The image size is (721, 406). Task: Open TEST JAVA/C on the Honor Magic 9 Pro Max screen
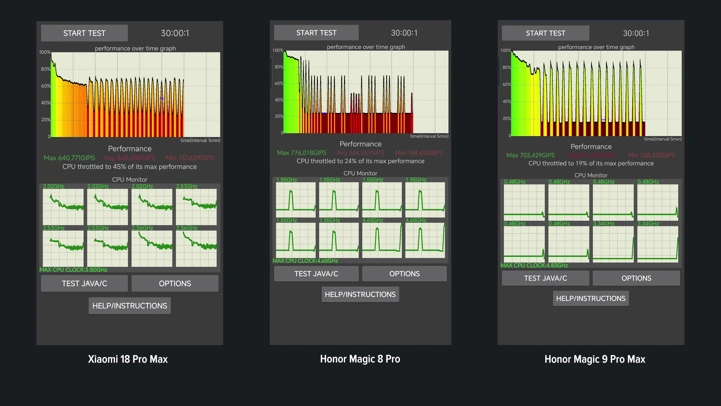click(x=545, y=278)
